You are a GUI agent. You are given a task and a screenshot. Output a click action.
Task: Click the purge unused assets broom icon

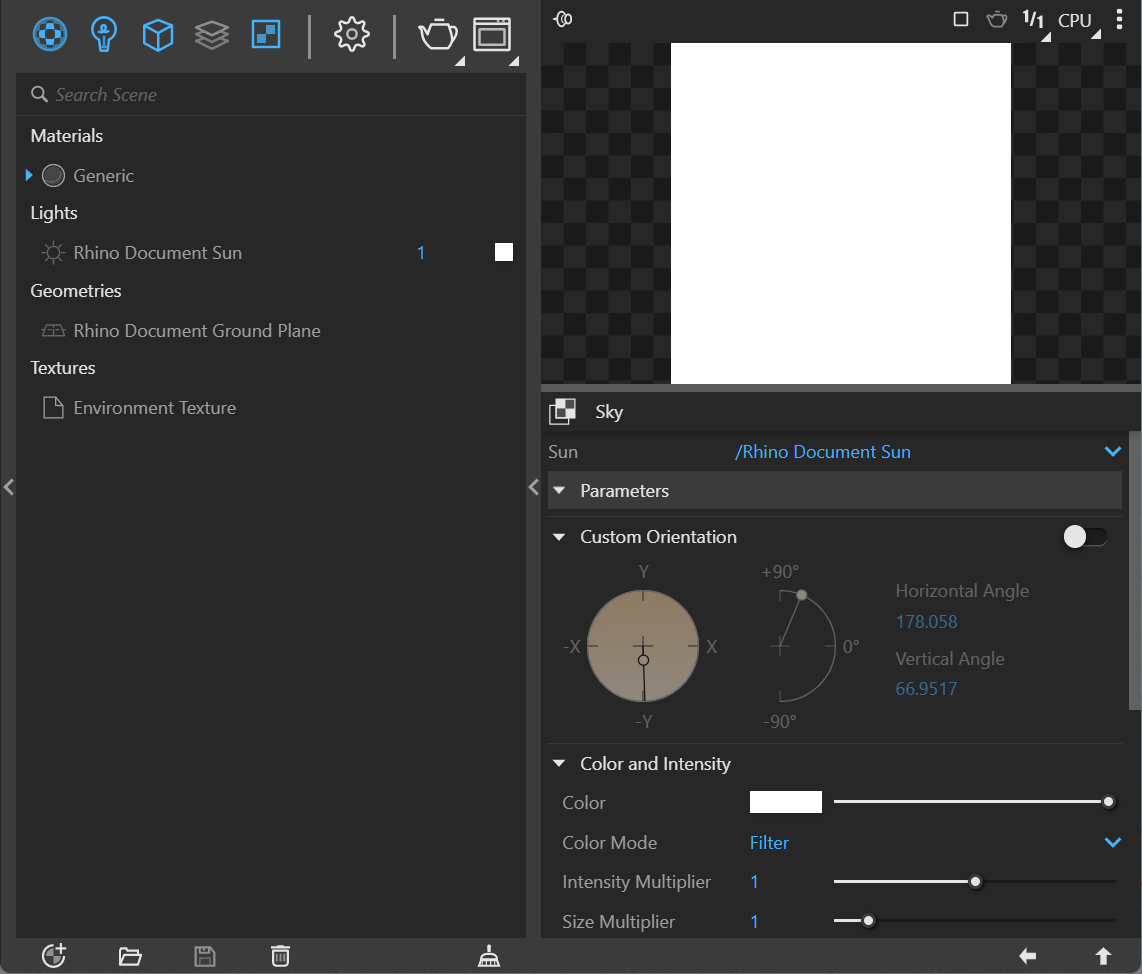point(489,956)
